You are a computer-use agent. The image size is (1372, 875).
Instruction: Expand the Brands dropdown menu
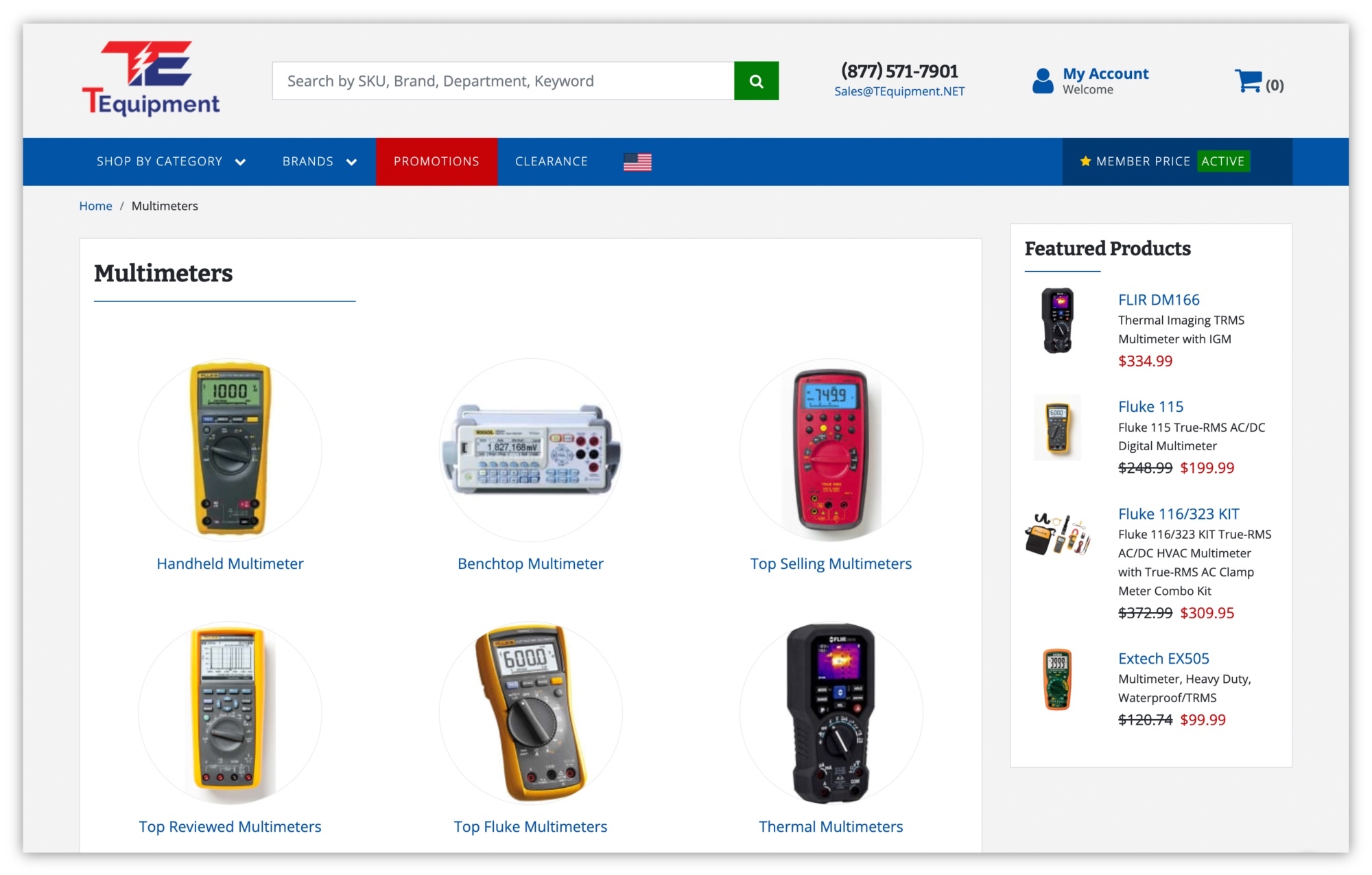click(x=320, y=161)
